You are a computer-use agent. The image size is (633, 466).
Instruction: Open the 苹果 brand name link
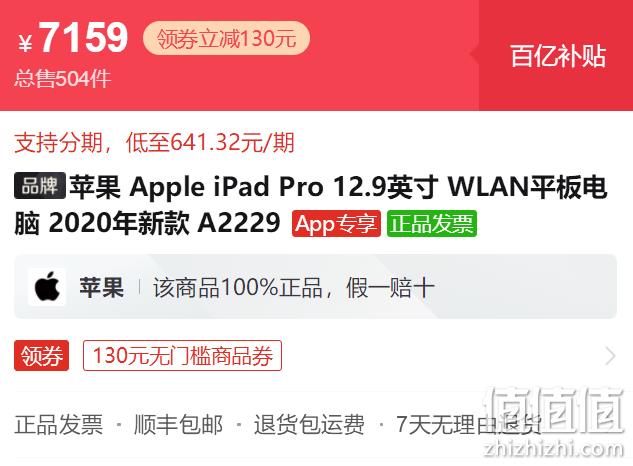(101, 287)
